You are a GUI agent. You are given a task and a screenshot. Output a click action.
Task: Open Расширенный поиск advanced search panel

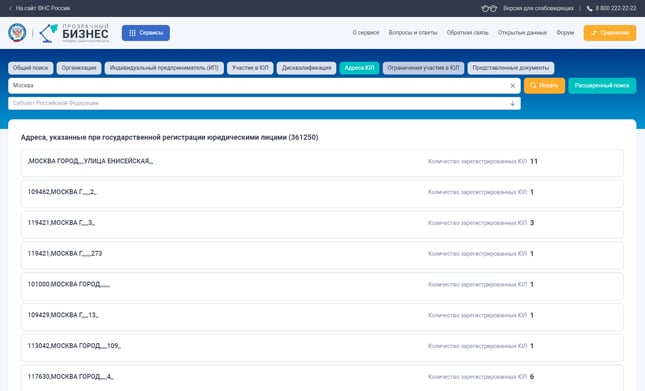(602, 86)
